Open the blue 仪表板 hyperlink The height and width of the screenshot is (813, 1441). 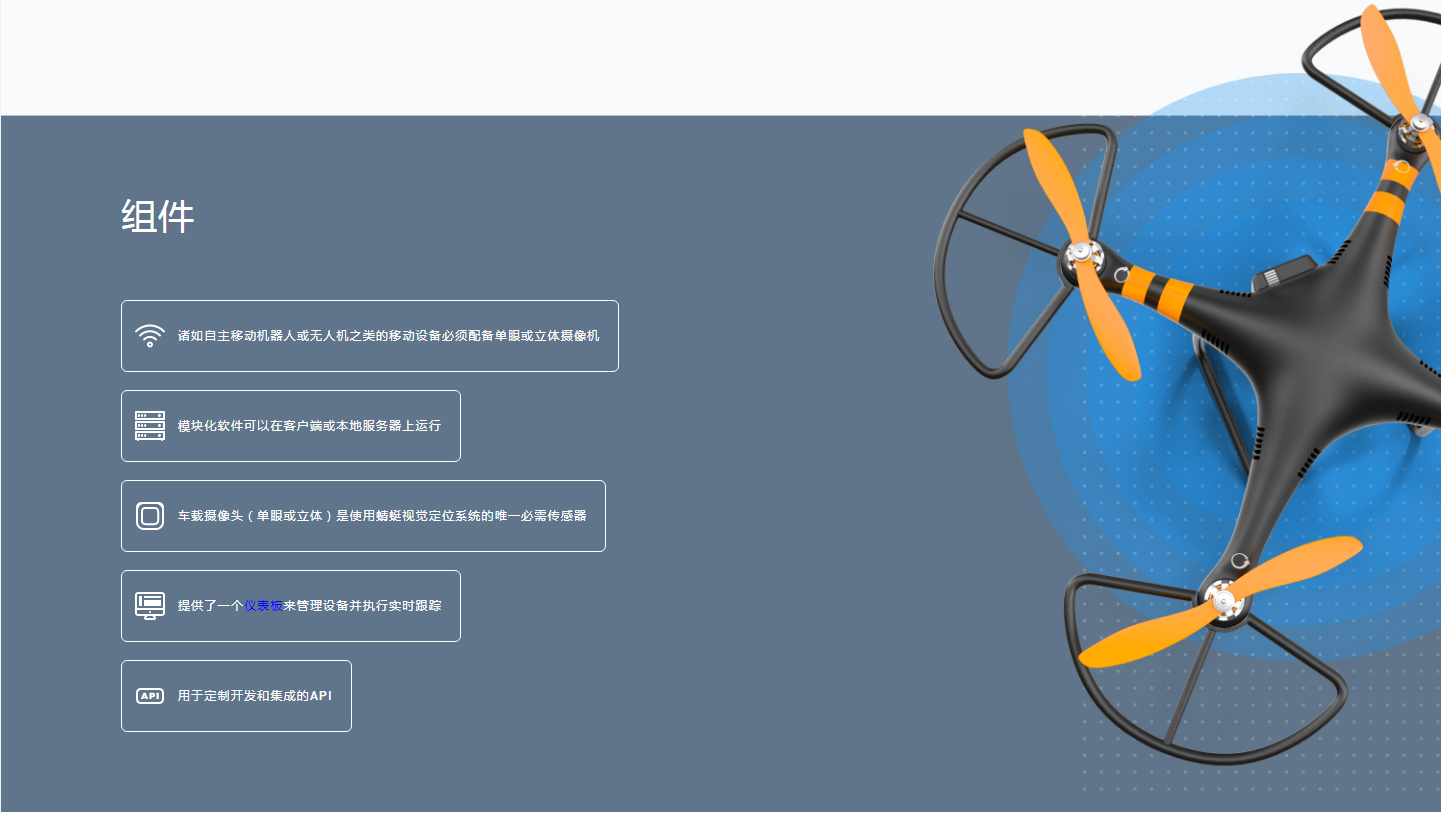point(263,606)
